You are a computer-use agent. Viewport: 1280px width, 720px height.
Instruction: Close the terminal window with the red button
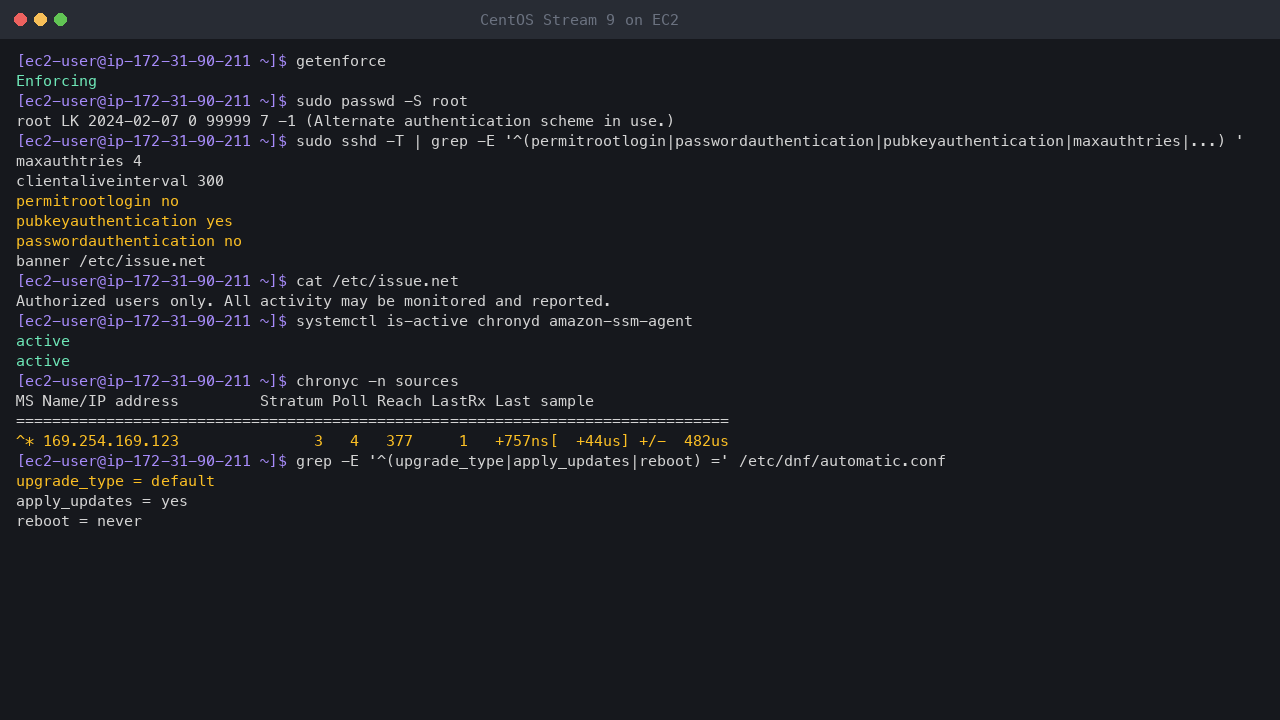click(20, 20)
